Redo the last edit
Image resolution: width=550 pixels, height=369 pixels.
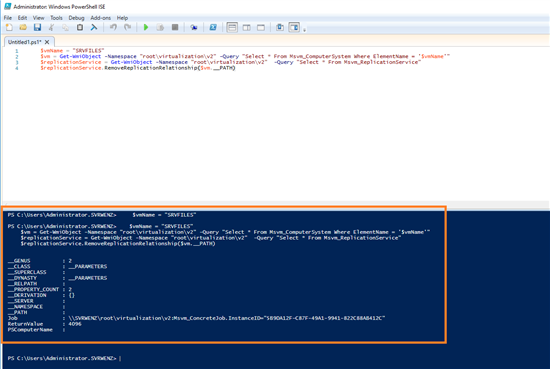click(x=127, y=27)
